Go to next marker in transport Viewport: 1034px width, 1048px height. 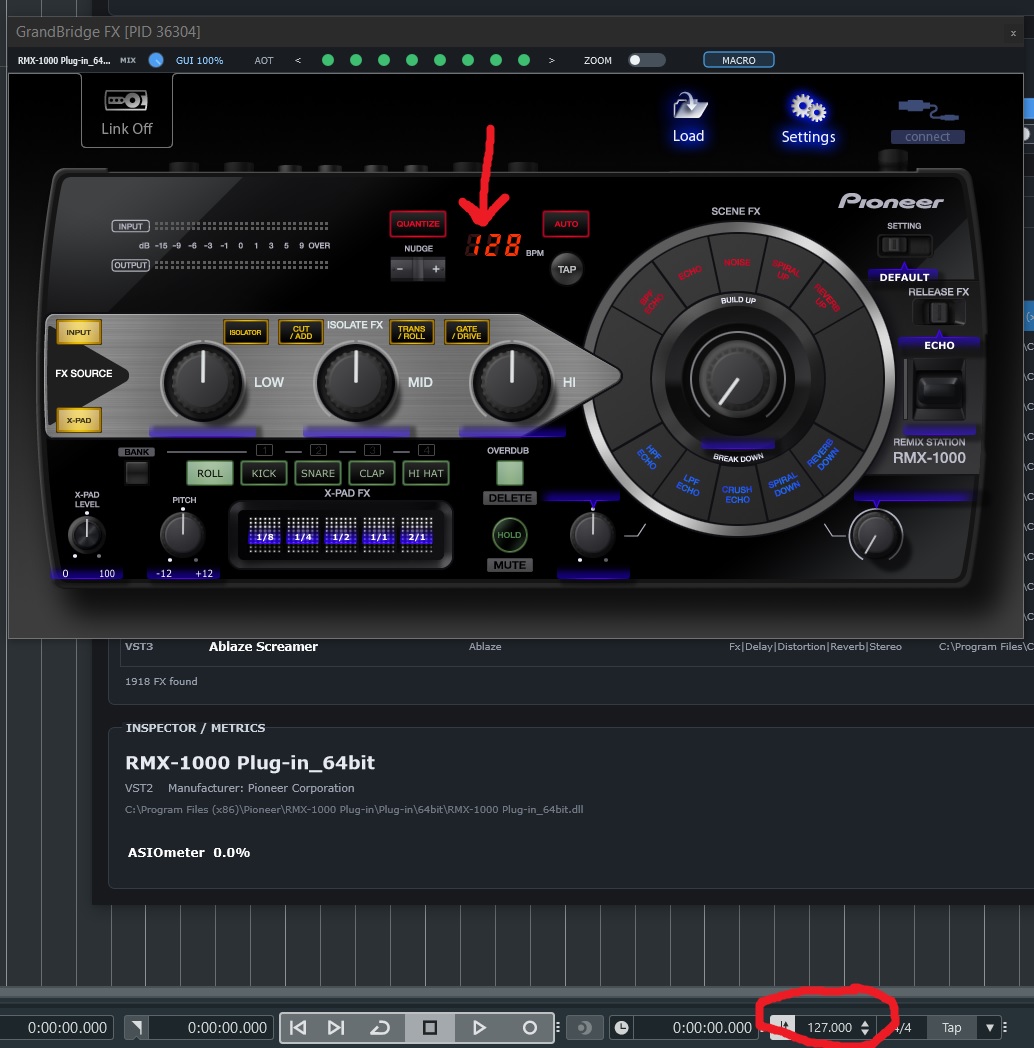click(336, 1027)
